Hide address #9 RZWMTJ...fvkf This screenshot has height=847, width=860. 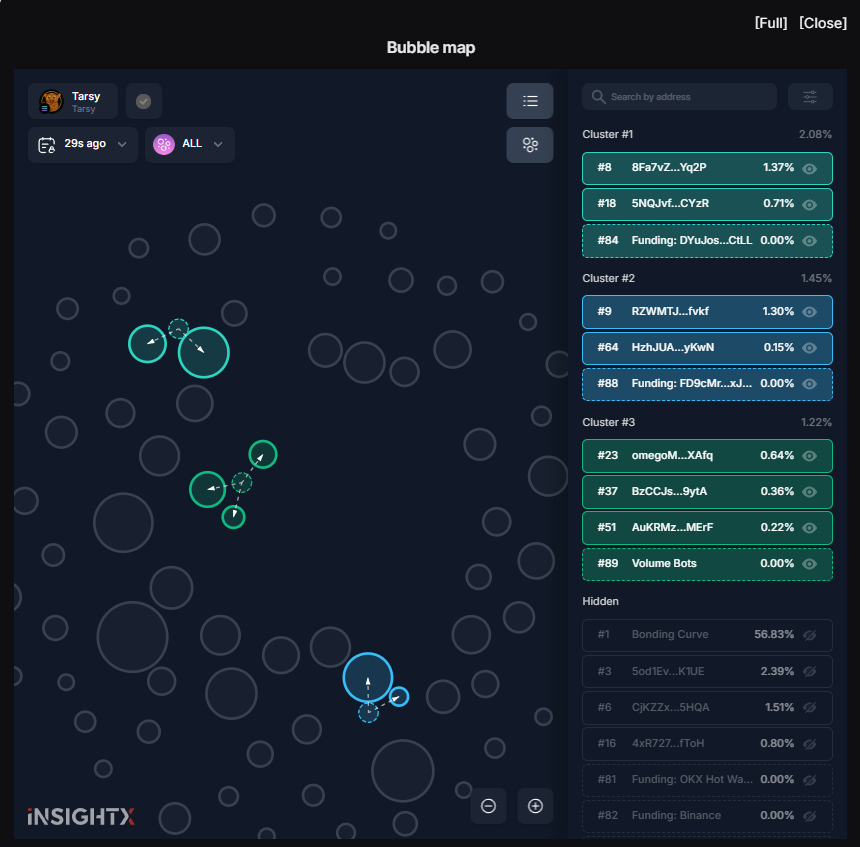(810, 312)
